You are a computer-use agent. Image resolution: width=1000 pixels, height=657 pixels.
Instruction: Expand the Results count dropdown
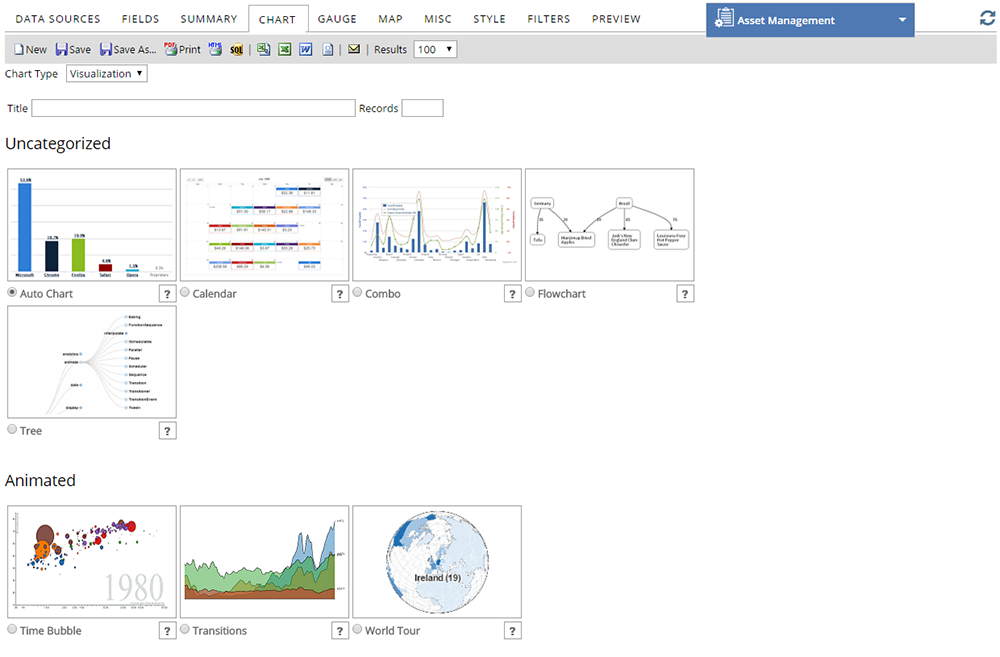pyautogui.click(x=435, y=49)
